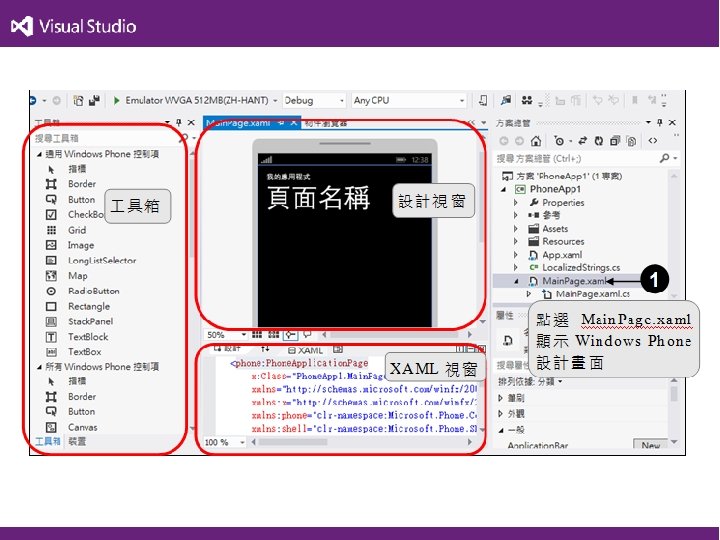Switch to the 工具箱 bottom tab
The image size is (720, 540).
coord(48,441)
